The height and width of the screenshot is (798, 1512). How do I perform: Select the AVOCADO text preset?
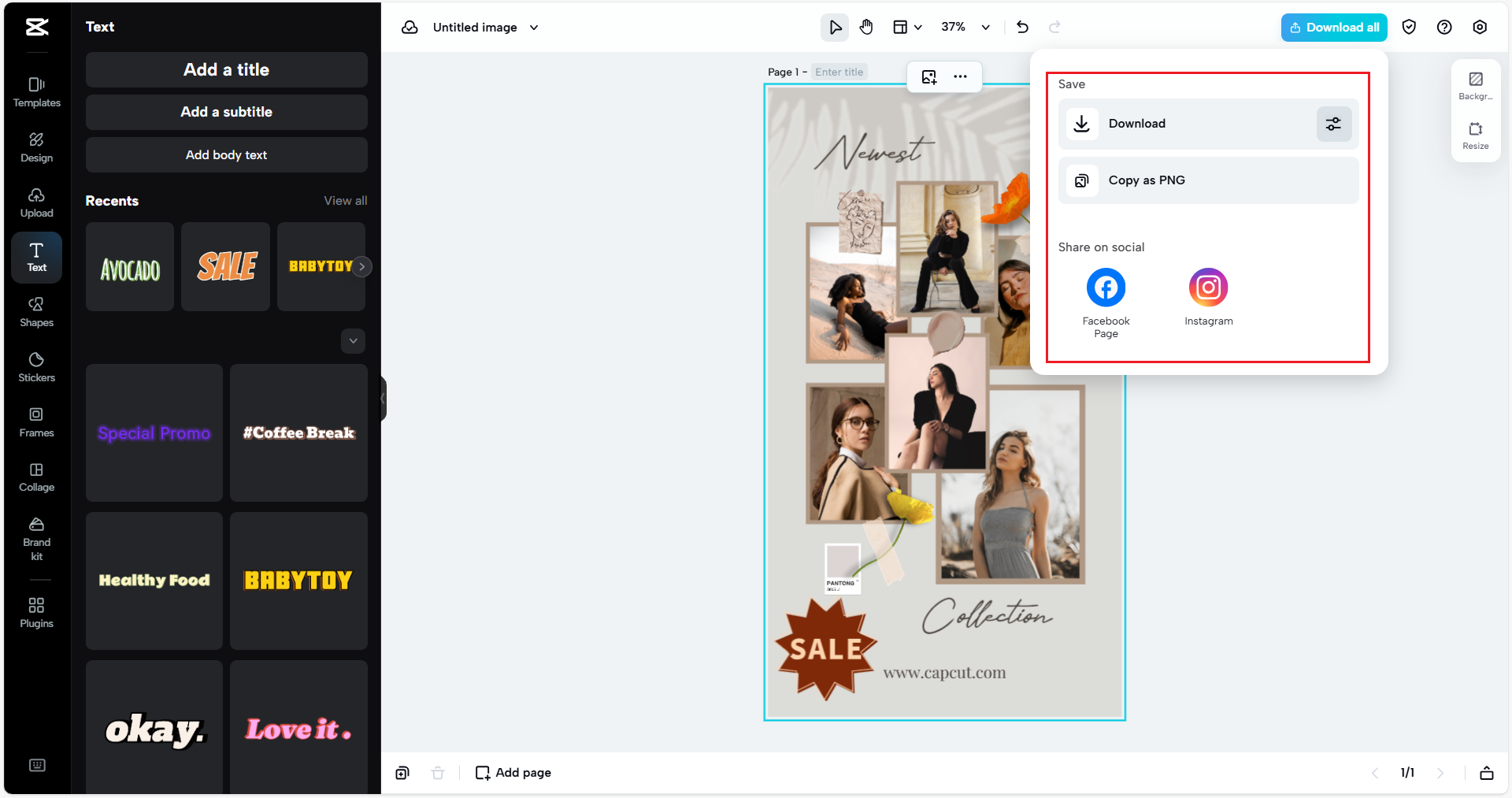coord(130,267)
